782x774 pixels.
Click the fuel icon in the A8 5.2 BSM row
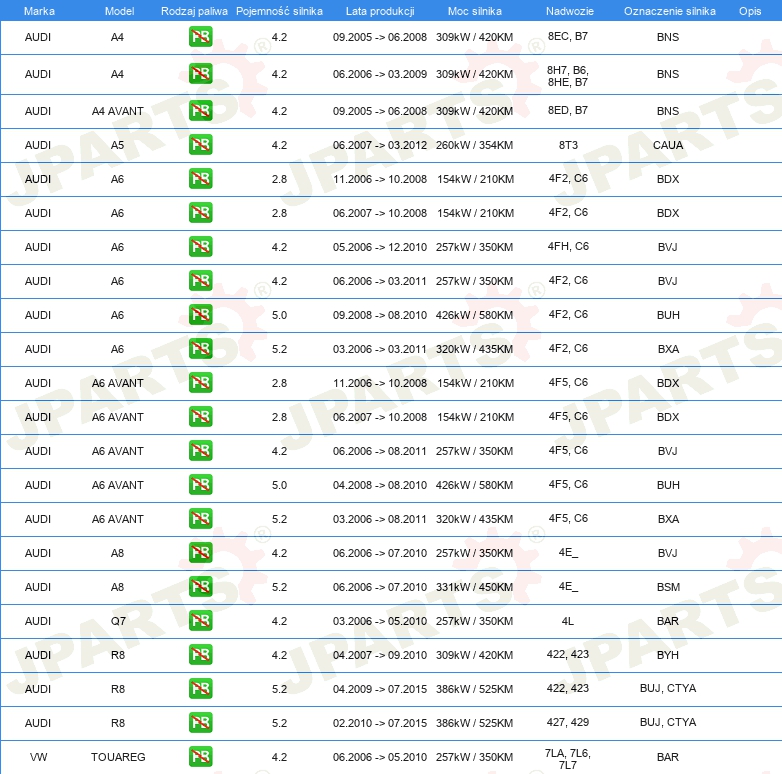(200, 586)
